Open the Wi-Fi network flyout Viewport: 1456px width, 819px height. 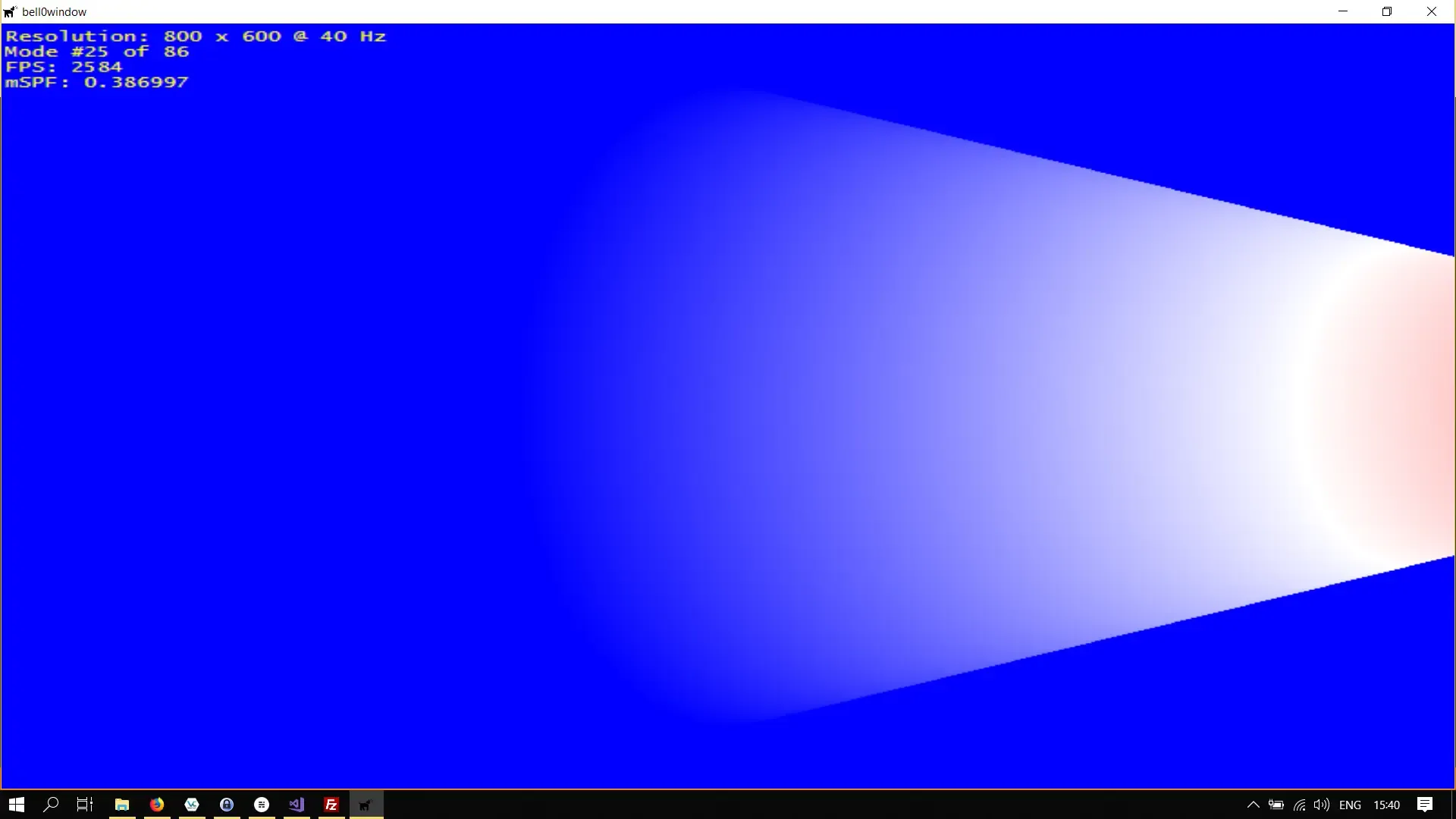tap(1299, 805)
